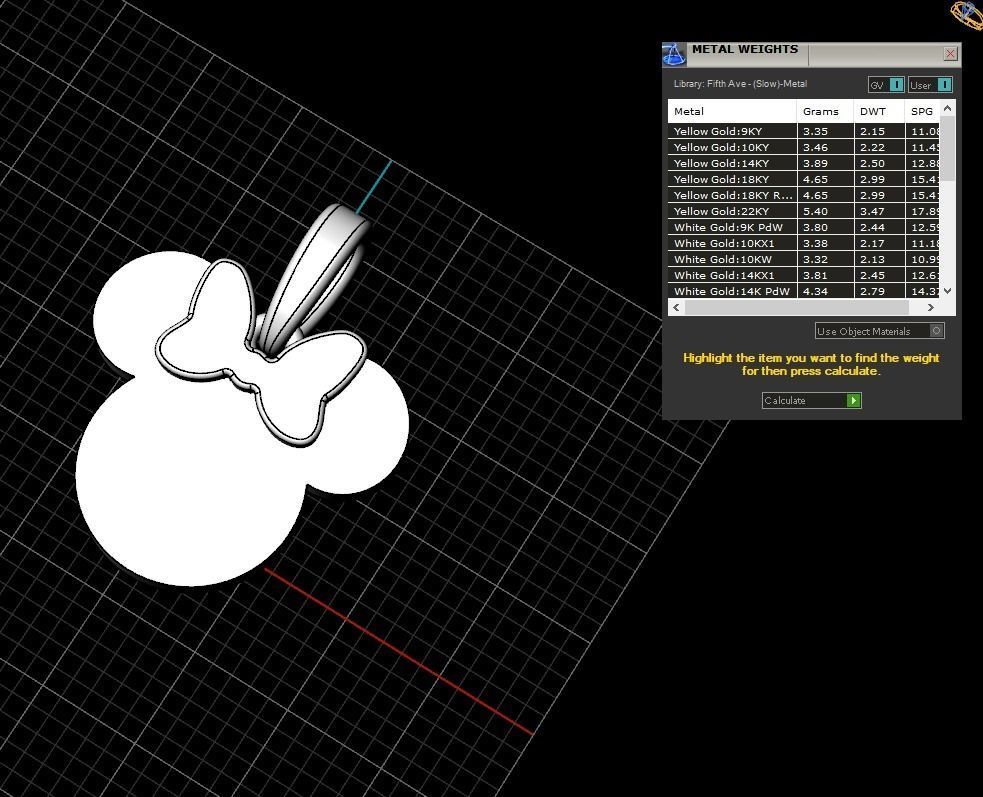
Task: Click the horizontal scroll right arrow
Action: pos(930,307)
